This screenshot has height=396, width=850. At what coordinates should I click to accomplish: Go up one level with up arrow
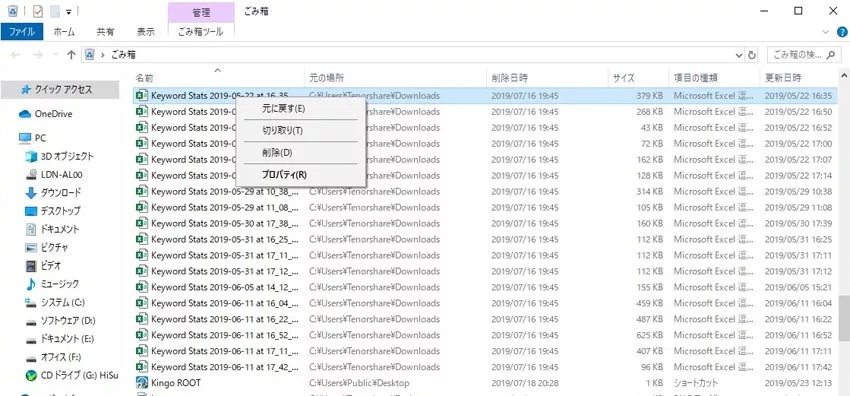coord(71,55)
